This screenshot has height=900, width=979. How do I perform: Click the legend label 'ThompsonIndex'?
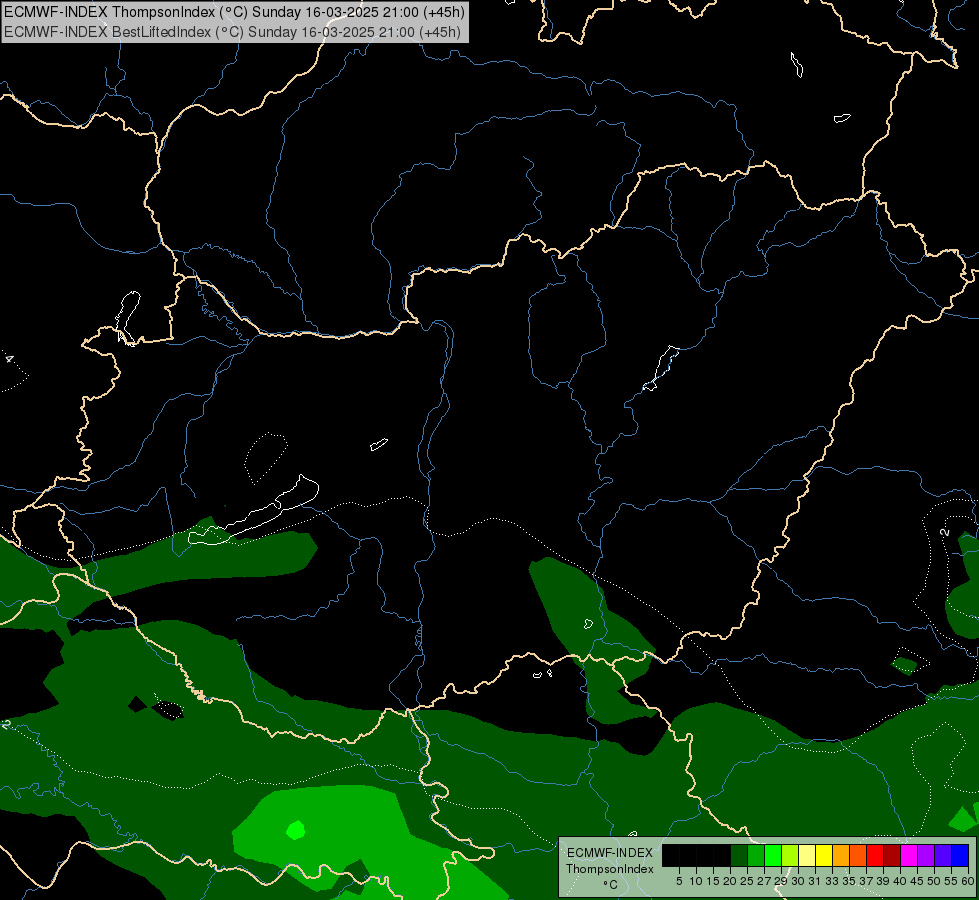(609, 869)
